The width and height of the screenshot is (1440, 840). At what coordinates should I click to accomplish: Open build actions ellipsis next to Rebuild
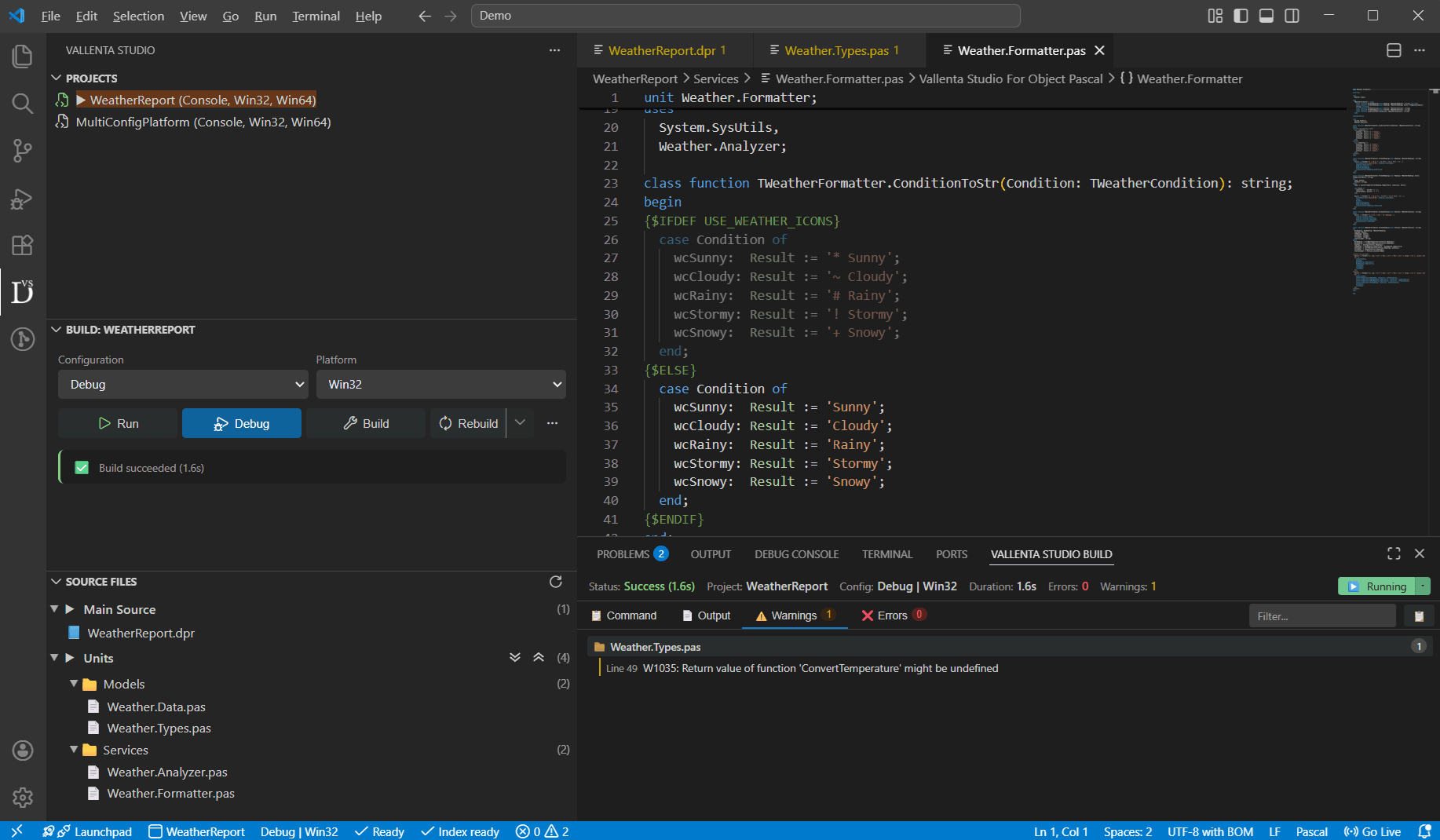click(553, 423)
